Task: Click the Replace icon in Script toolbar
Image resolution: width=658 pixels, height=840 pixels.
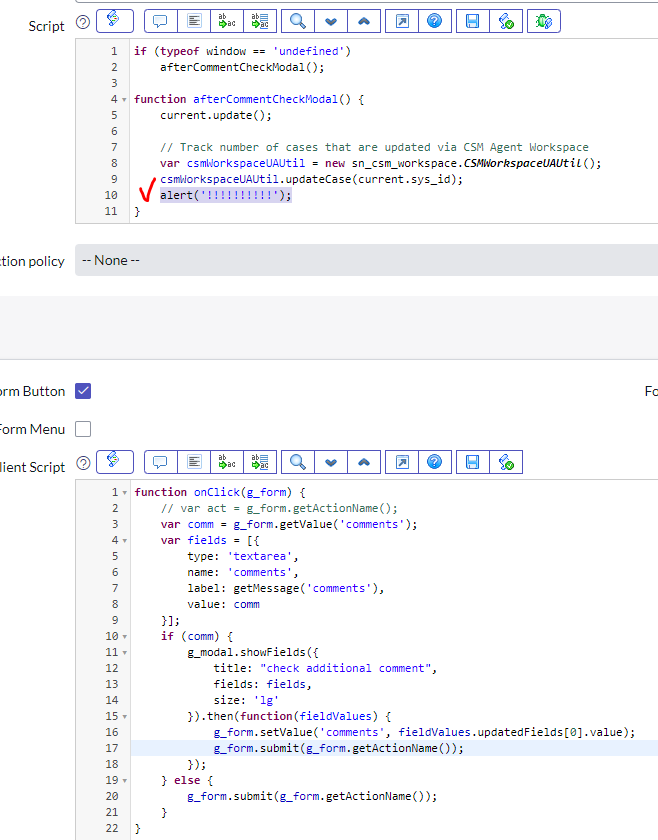Action: (x=227, y=21)
